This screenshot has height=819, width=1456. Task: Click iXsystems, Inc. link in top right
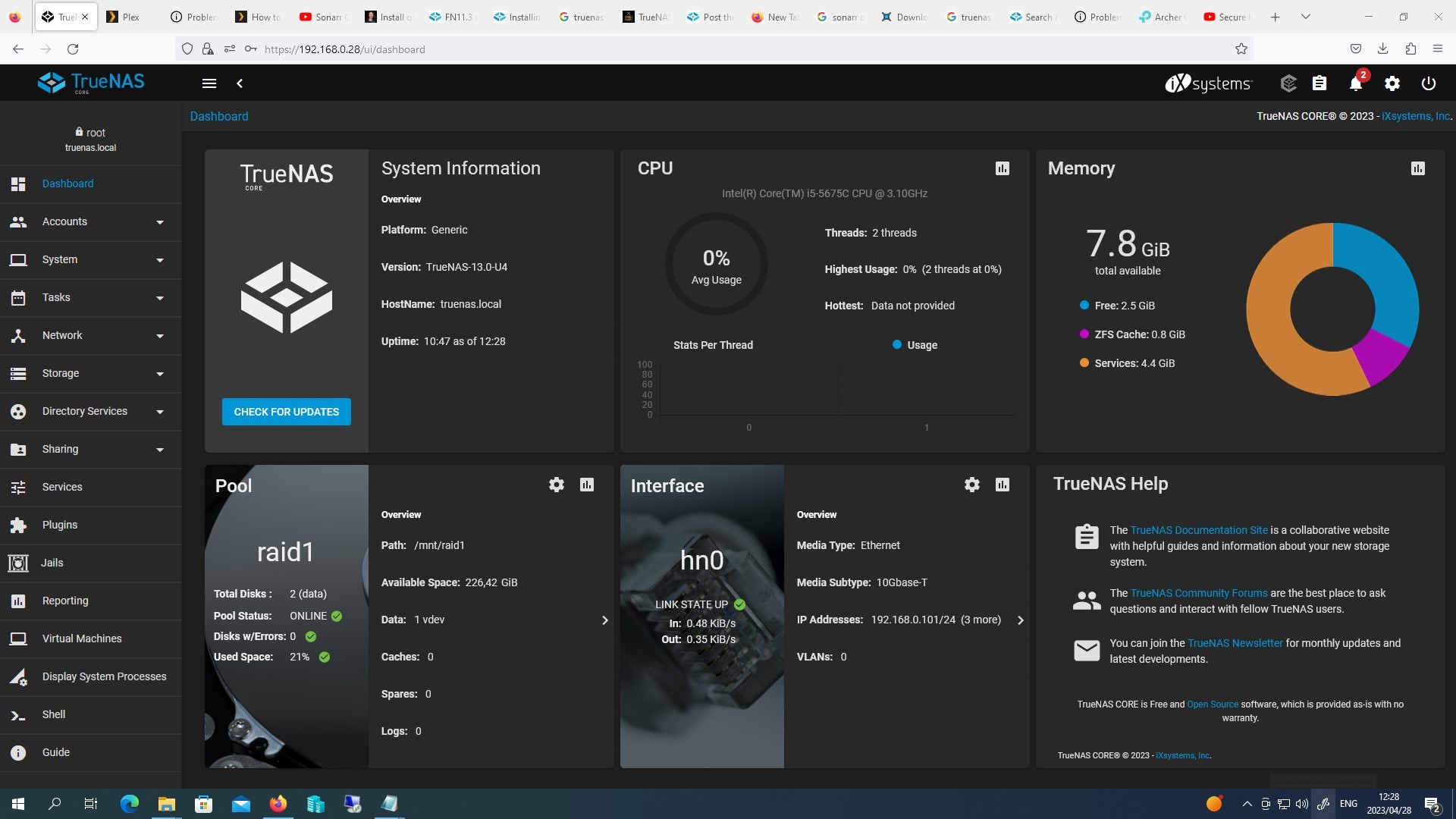tap(1417, 116)
